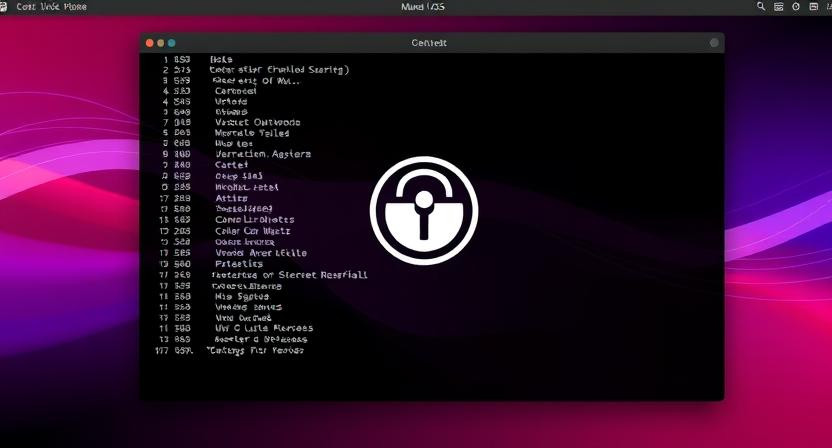Select the "Vertatiem. Agsters" line in the list
The height and width of the screenshot is (448, 832).
tap(263, 155)
